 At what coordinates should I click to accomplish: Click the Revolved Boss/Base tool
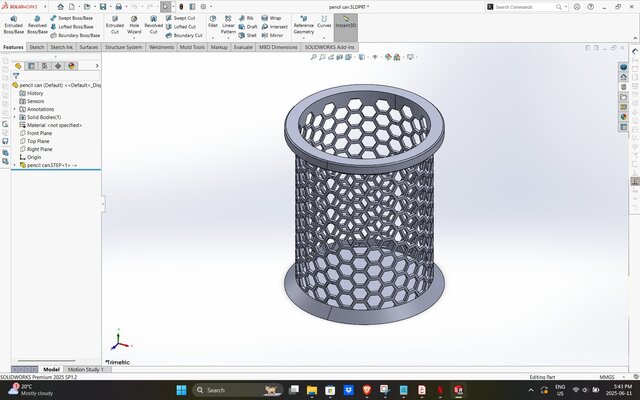pos(36,23)
